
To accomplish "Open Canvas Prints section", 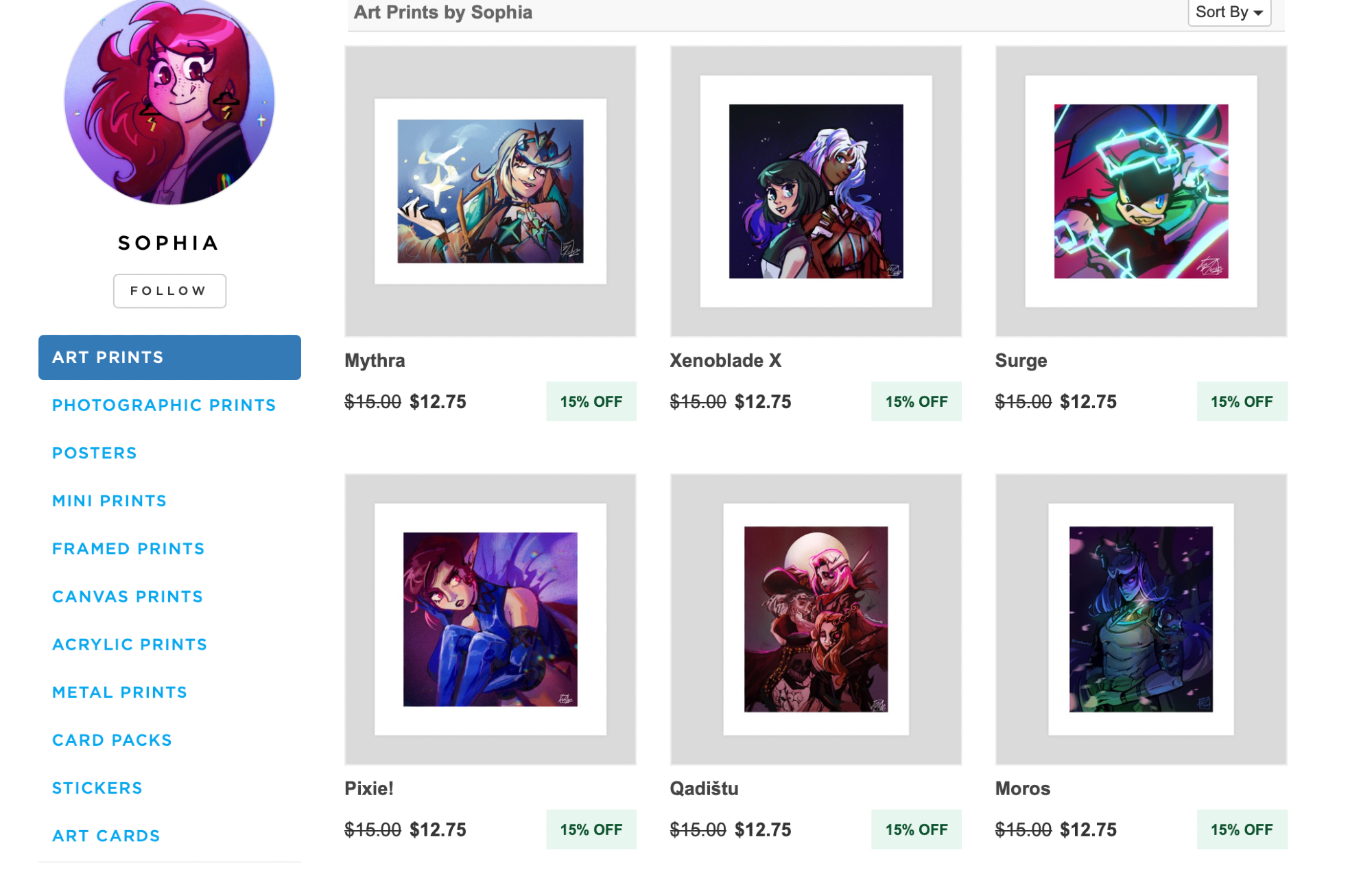I will click(x=128, y=597).
